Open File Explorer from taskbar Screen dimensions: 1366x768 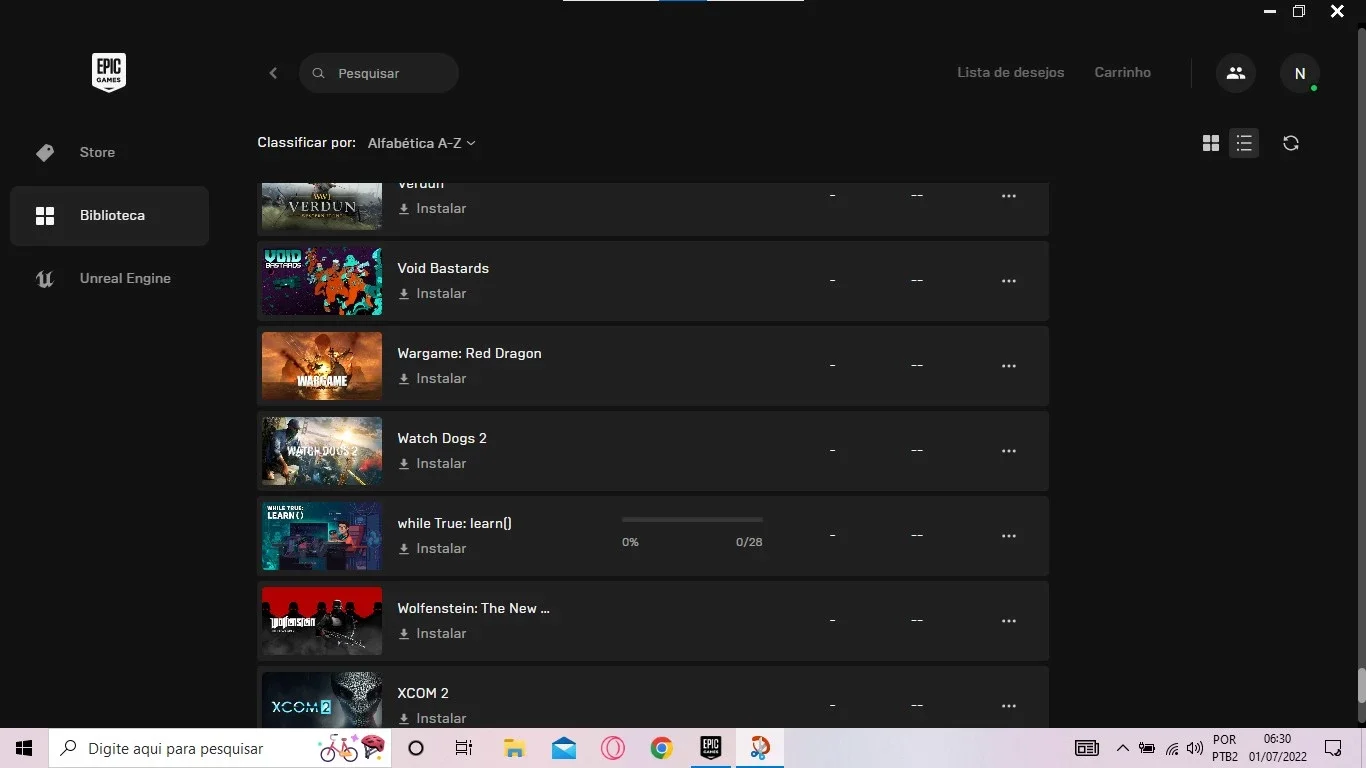click(x=514, y=748)
